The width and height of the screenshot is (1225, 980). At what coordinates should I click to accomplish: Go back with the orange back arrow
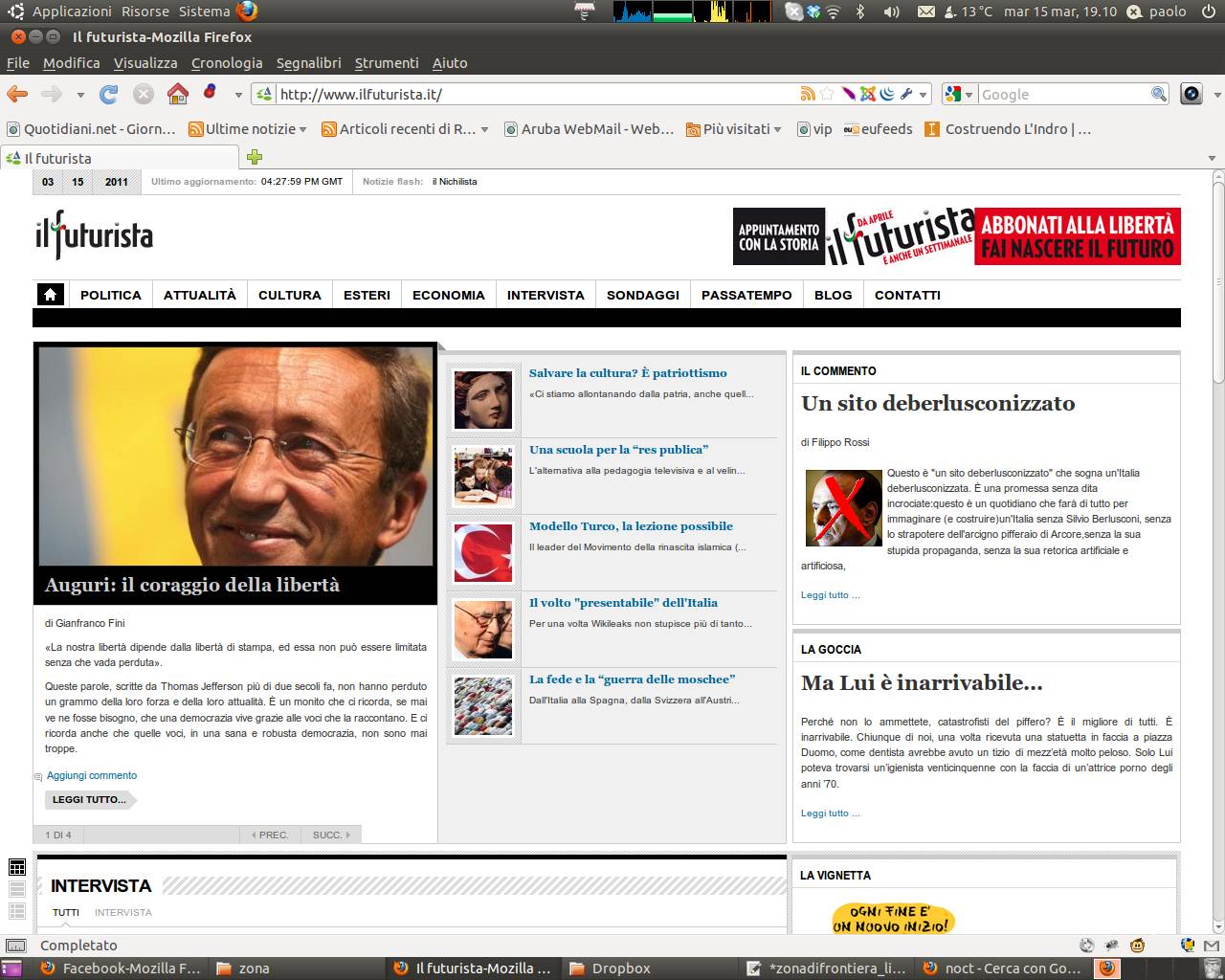coord(17,94)
